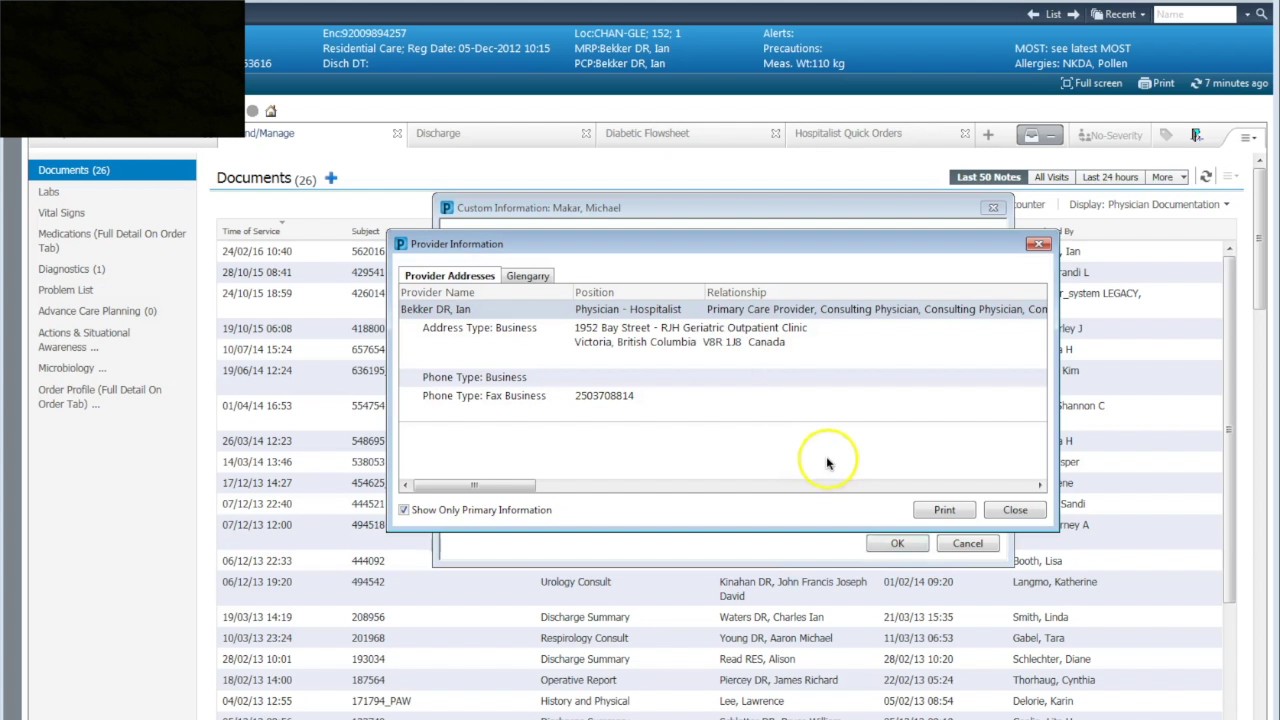This screenshot has height=720, width=1280.
Task: Select the All Visits filter
Action: pyautogui.click(x=1051, y=177)
